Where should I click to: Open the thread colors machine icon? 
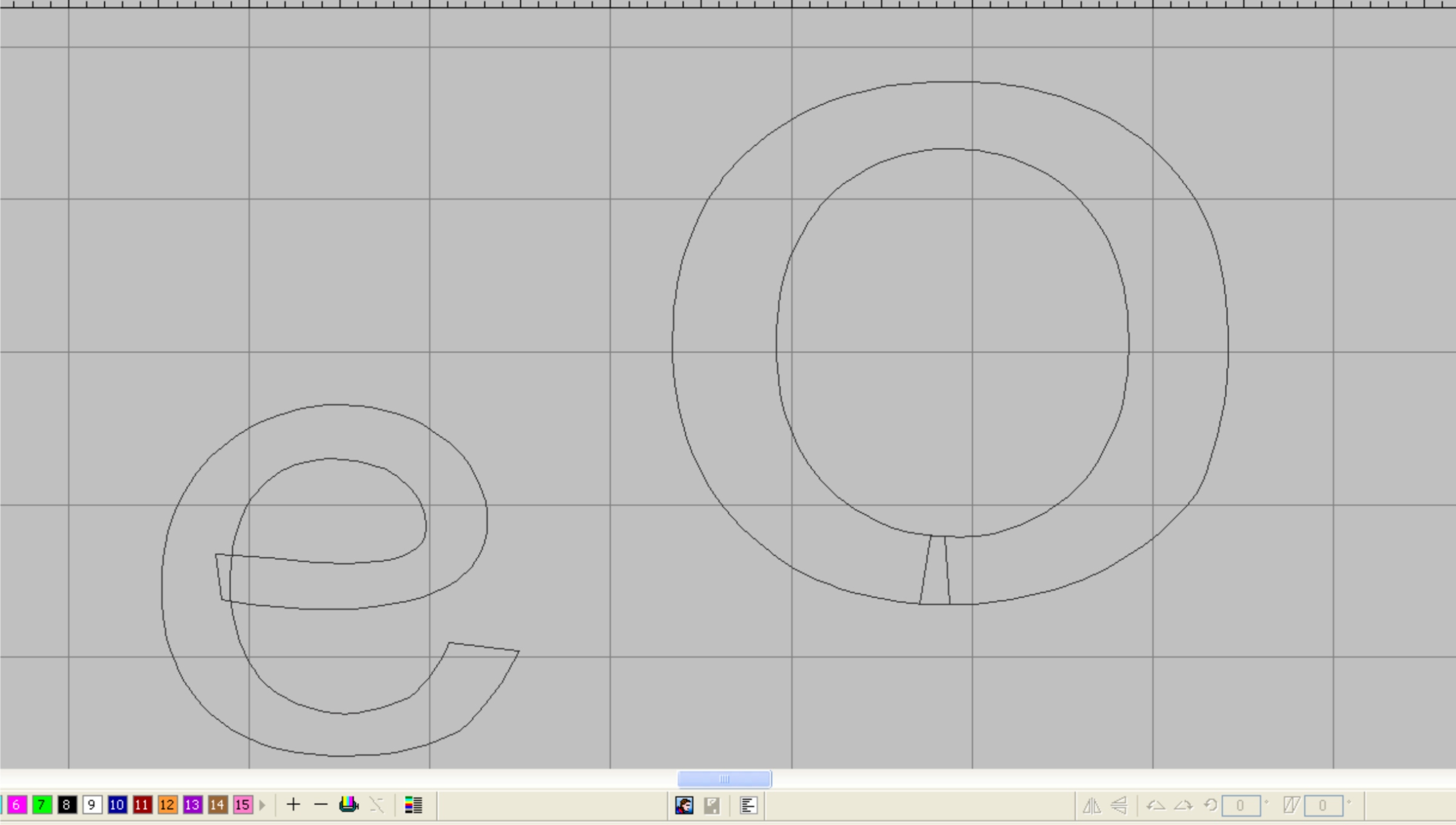(349, 805)
